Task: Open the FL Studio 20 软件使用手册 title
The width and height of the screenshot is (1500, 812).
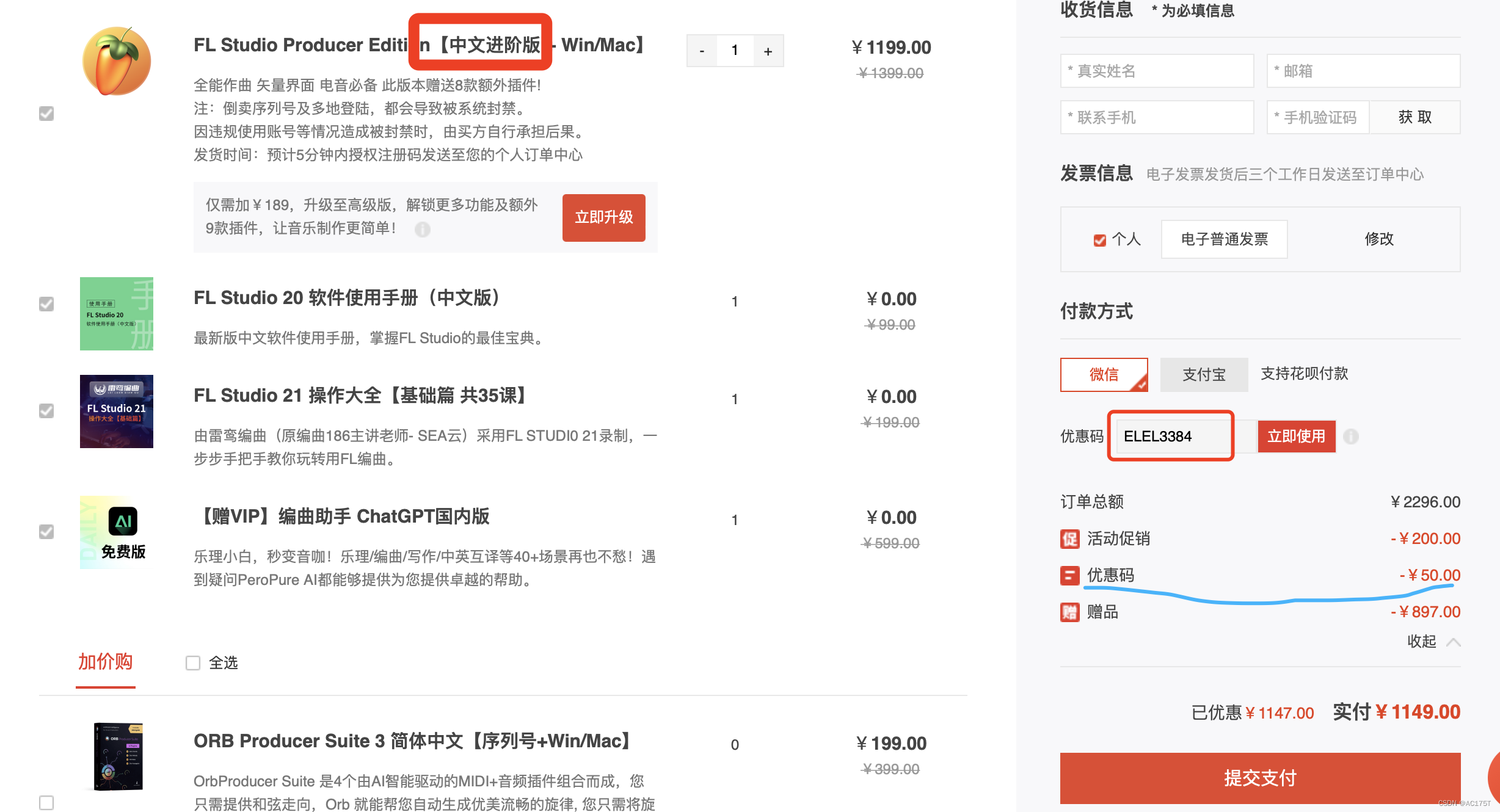Action: [348, 297]
